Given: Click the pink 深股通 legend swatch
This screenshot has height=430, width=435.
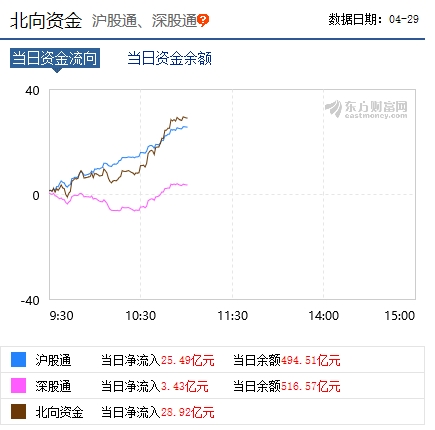Looking at the screenshot, I should 18,386.
